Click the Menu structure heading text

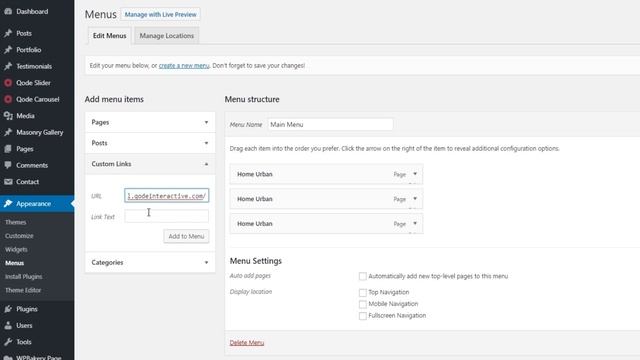[x=252, y=99]
